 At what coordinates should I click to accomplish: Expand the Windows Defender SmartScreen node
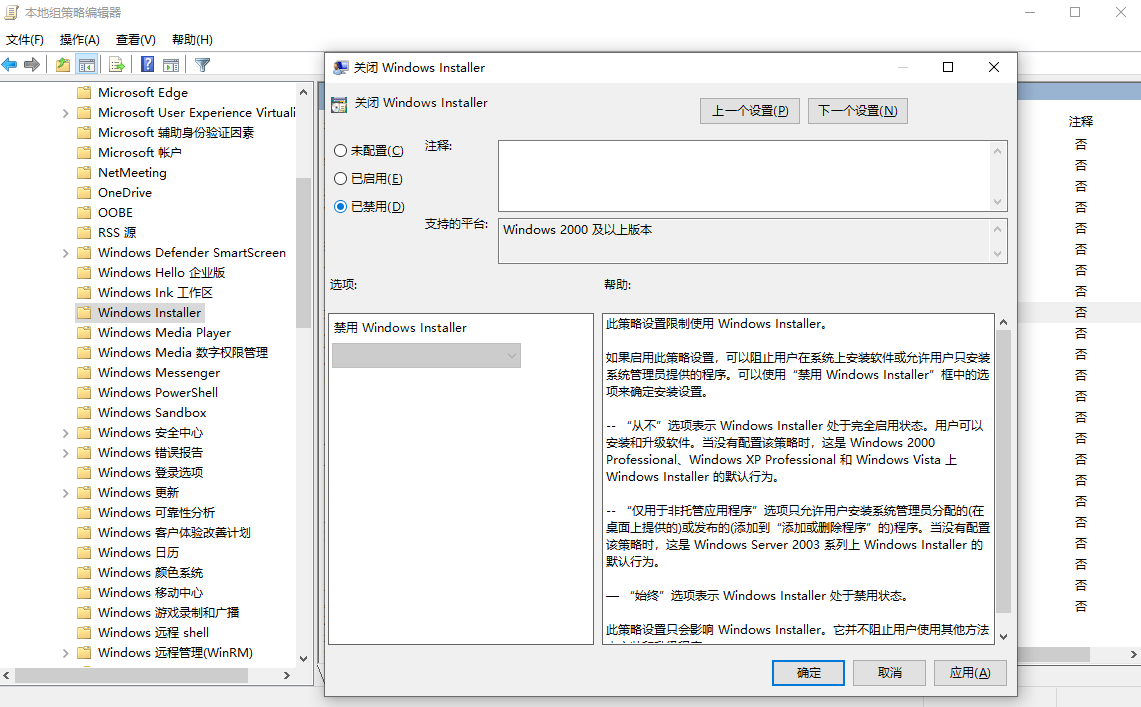(65, 253)
